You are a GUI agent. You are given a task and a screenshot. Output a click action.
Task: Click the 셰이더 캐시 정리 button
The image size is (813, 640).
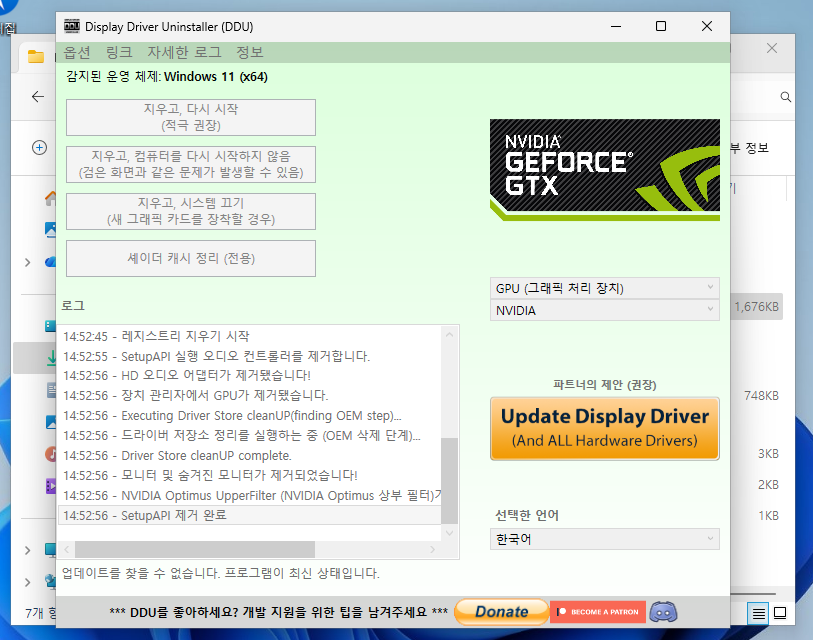[x=191, y=258]
